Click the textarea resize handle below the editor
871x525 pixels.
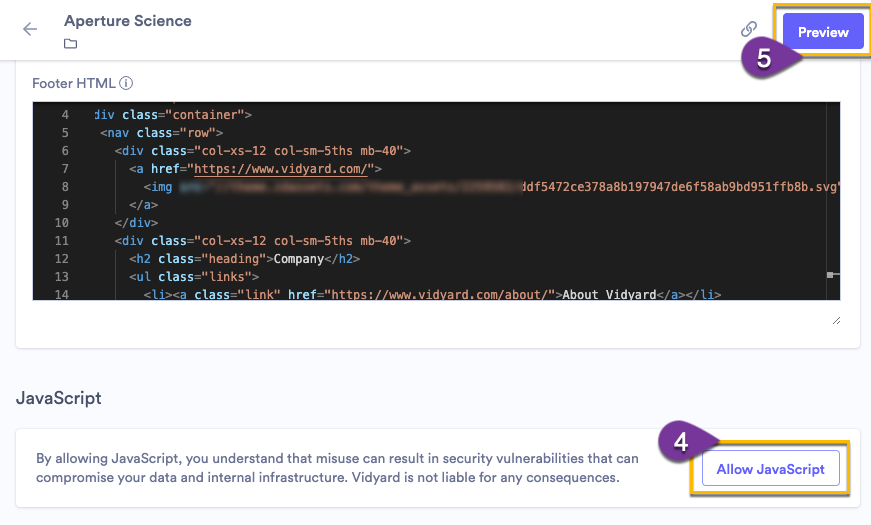click(x=836, y=320)
